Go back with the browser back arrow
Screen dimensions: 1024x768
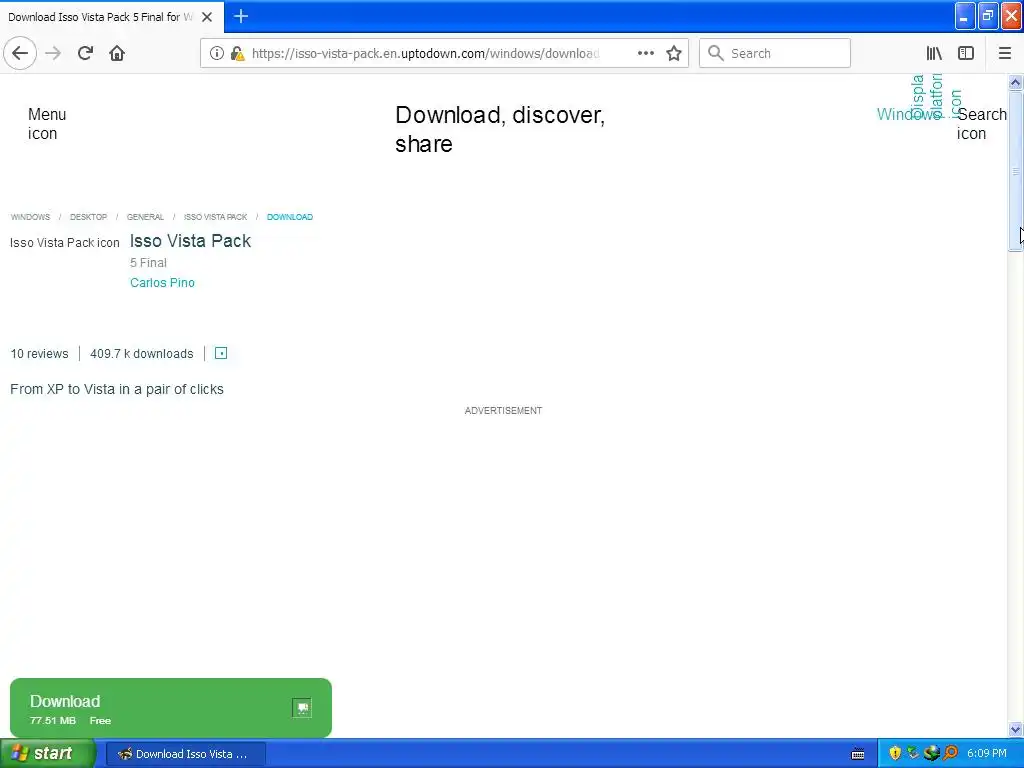coord(20,53)
